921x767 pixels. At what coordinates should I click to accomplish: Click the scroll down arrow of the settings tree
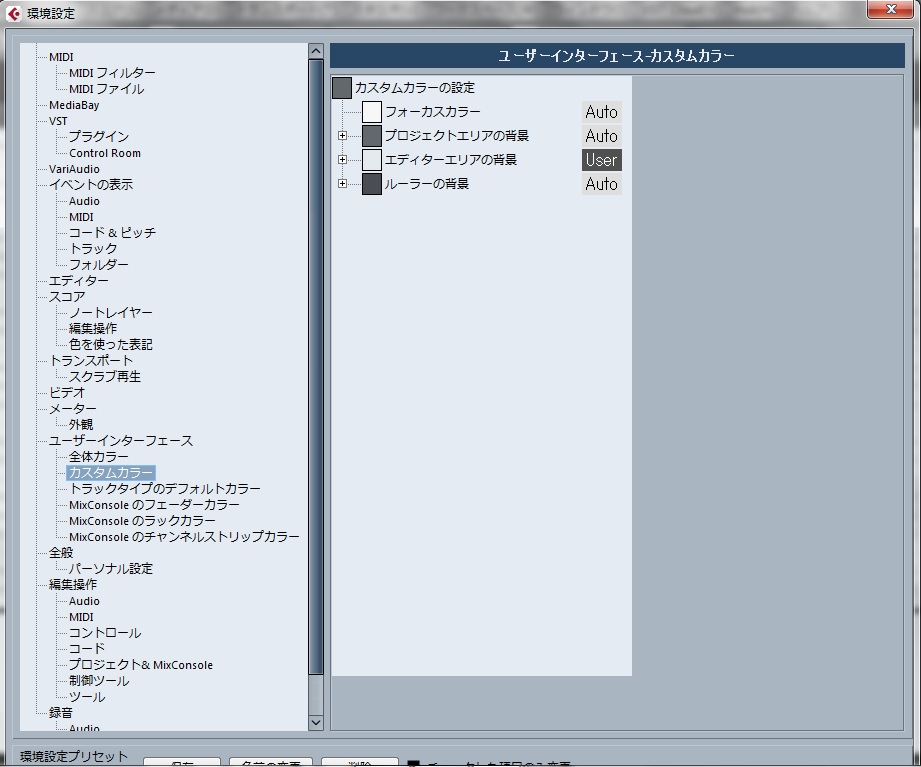316,722
